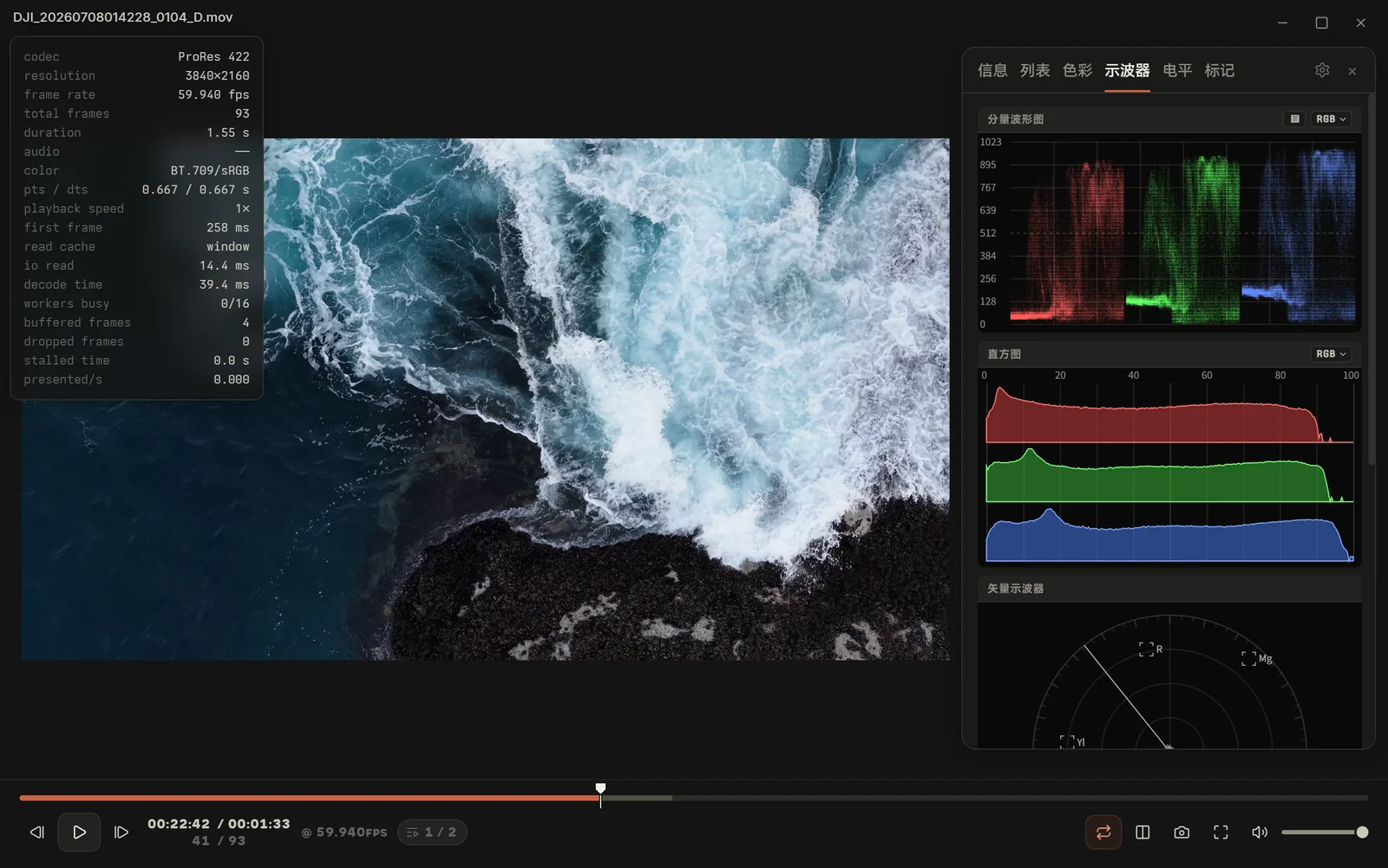
Task: Click the red histogram channel
Action: (x=1169, y=415)
